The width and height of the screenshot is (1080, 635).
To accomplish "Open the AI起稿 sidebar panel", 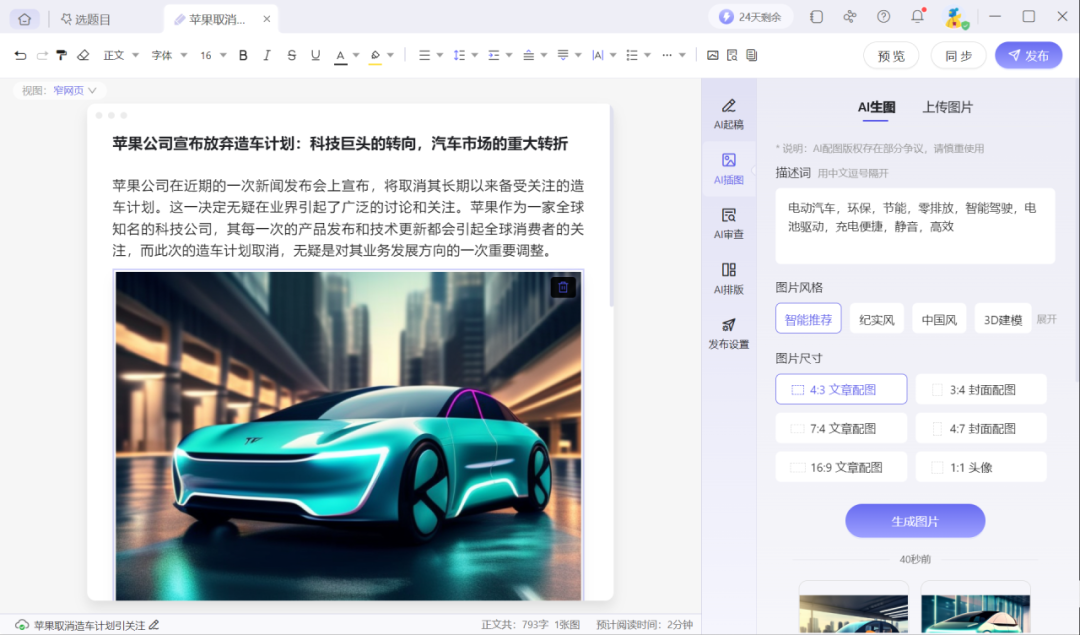I will tap(729, 114).
